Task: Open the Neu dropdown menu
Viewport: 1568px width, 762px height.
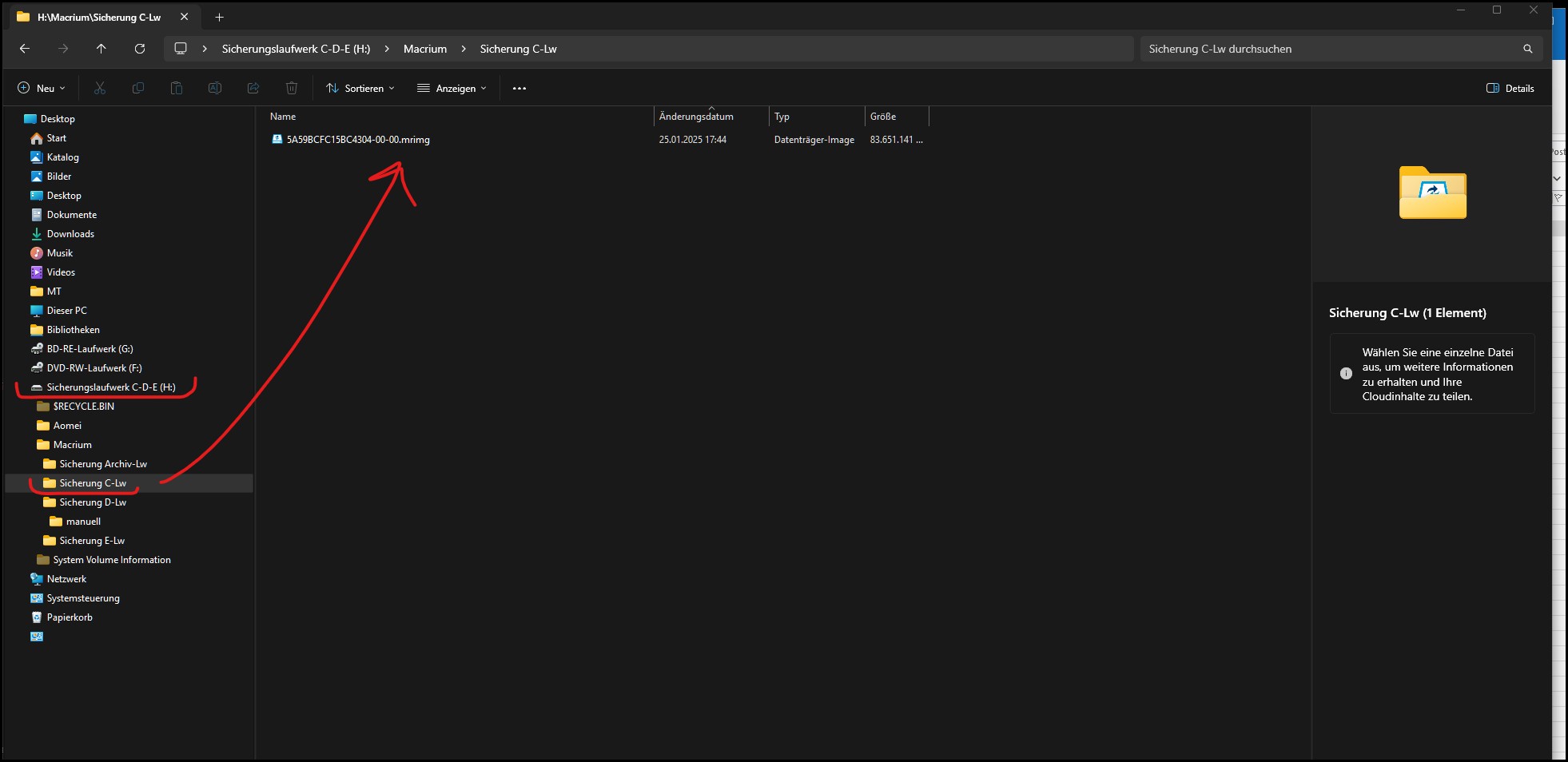Action: (42, 88)
